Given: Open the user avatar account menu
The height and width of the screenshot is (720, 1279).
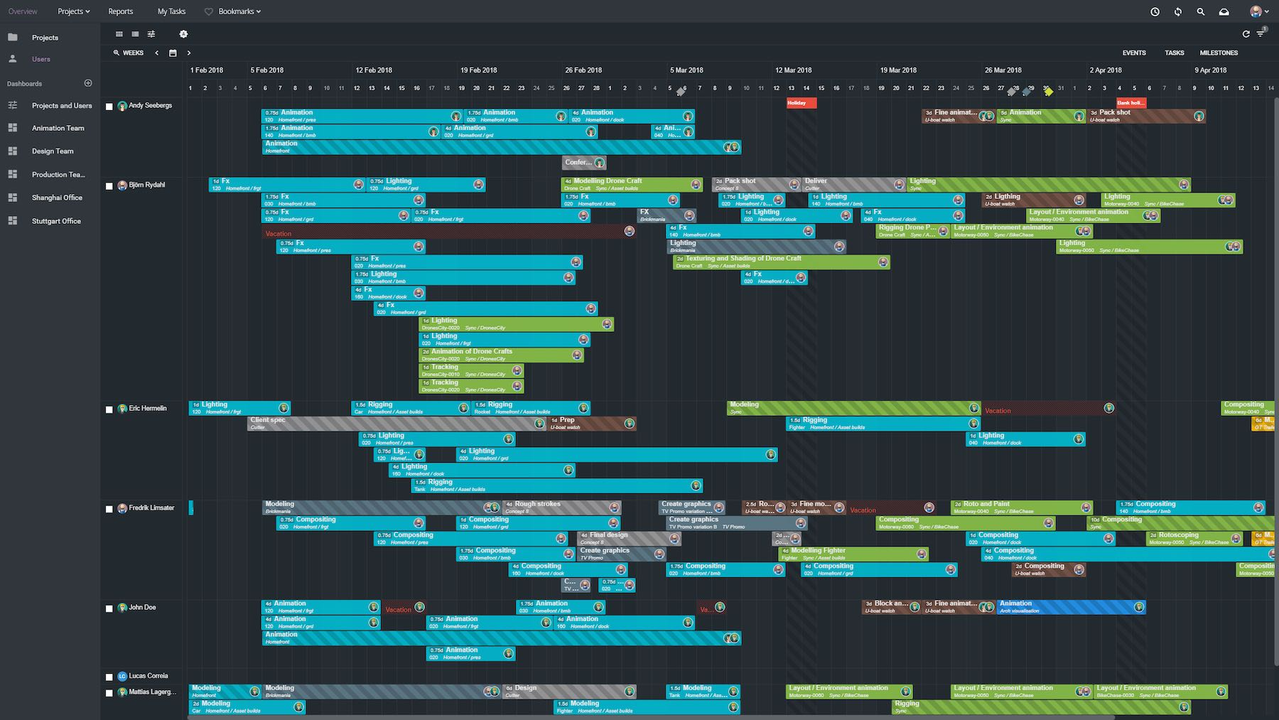Looking at the screenshot, I should click(1257, 12).
